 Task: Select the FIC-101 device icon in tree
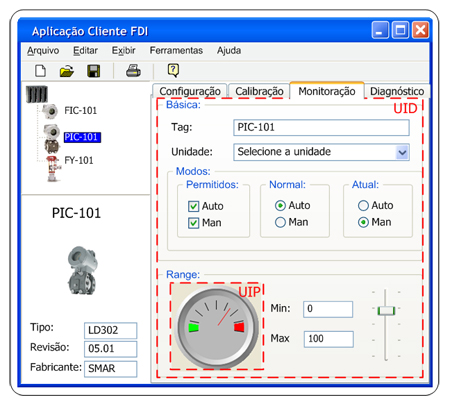coord(50,111)
